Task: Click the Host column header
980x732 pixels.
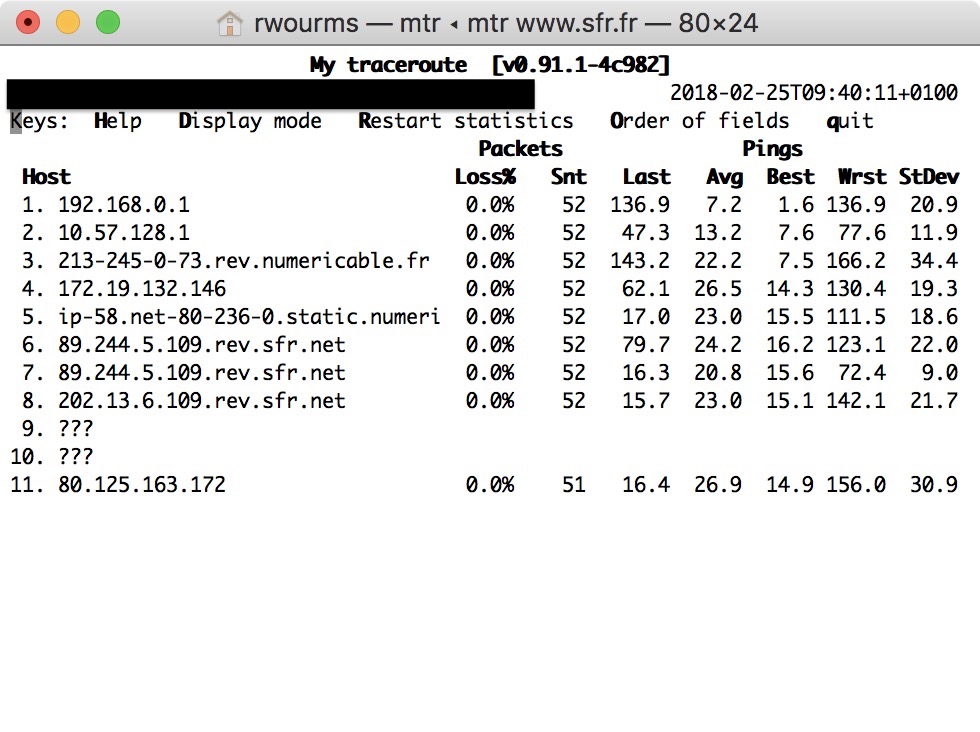Action: [46, 177]
